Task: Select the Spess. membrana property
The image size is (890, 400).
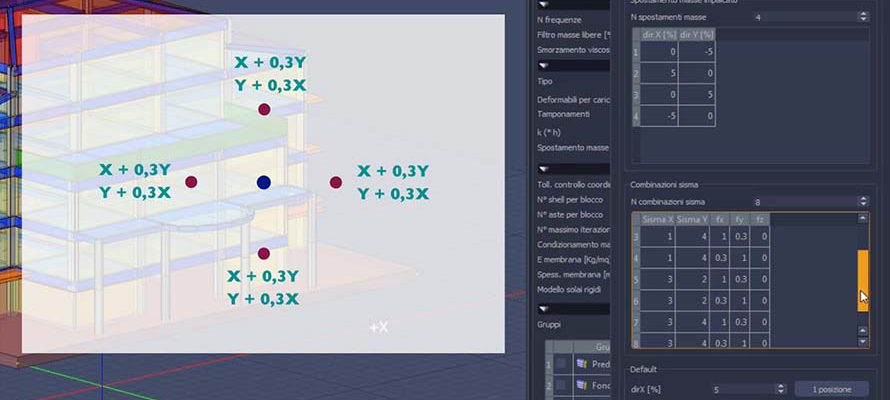Action: point(573,275)
